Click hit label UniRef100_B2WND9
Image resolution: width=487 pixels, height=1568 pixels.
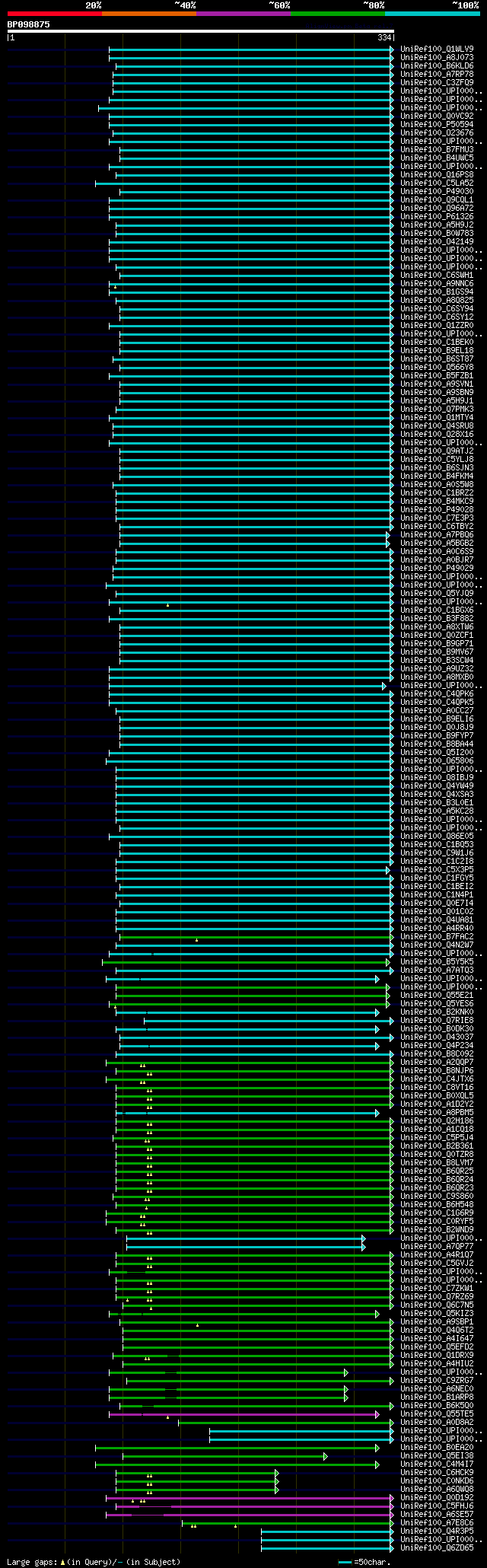(437, 1229)
